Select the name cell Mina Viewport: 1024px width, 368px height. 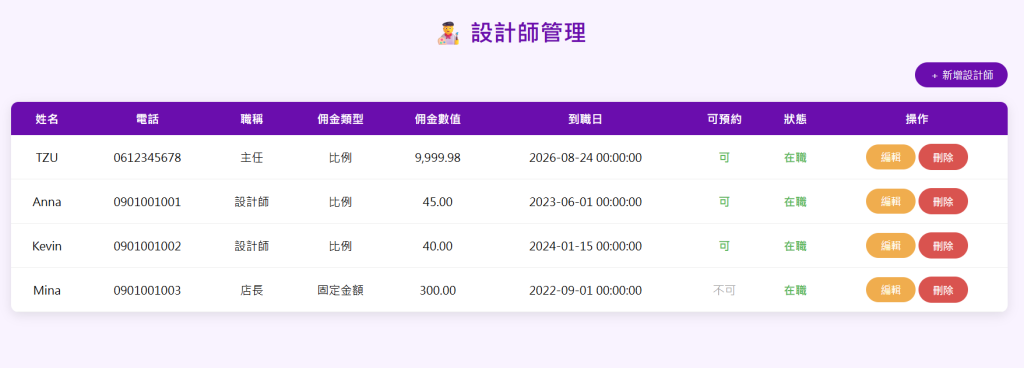click(47, 290)
